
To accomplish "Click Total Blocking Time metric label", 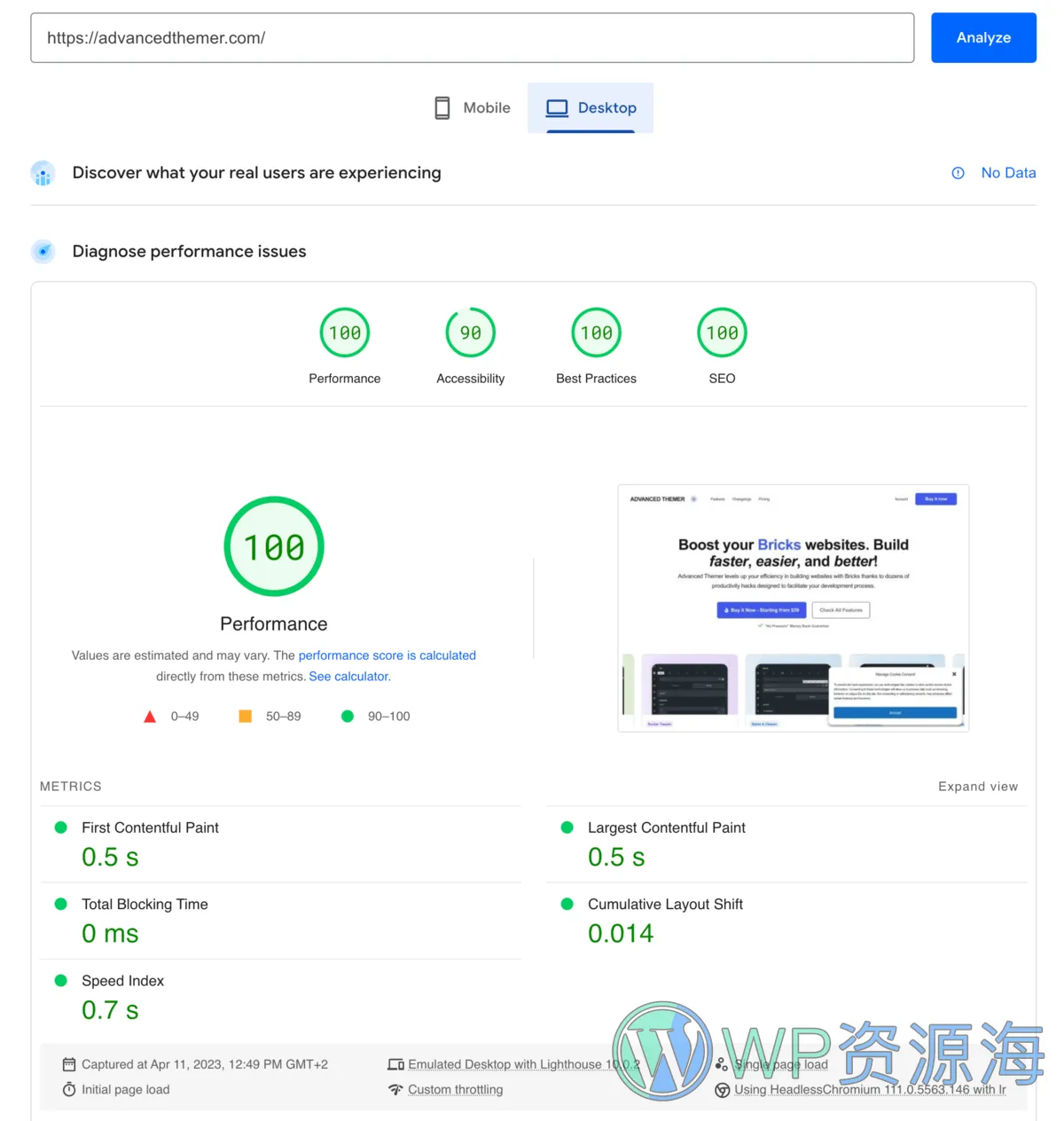I will click(145, 904).
